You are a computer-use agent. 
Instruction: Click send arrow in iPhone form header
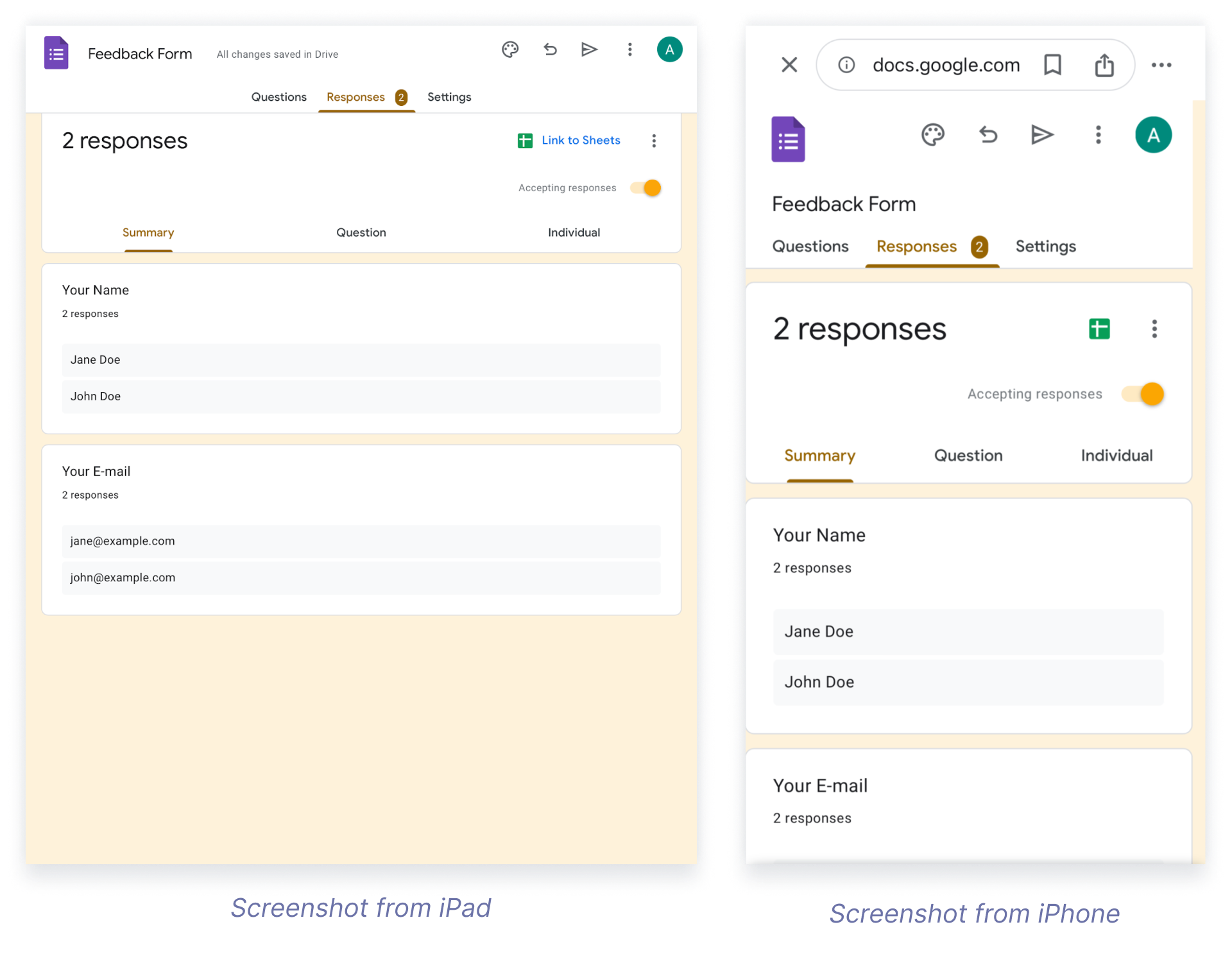[1041, 135]
